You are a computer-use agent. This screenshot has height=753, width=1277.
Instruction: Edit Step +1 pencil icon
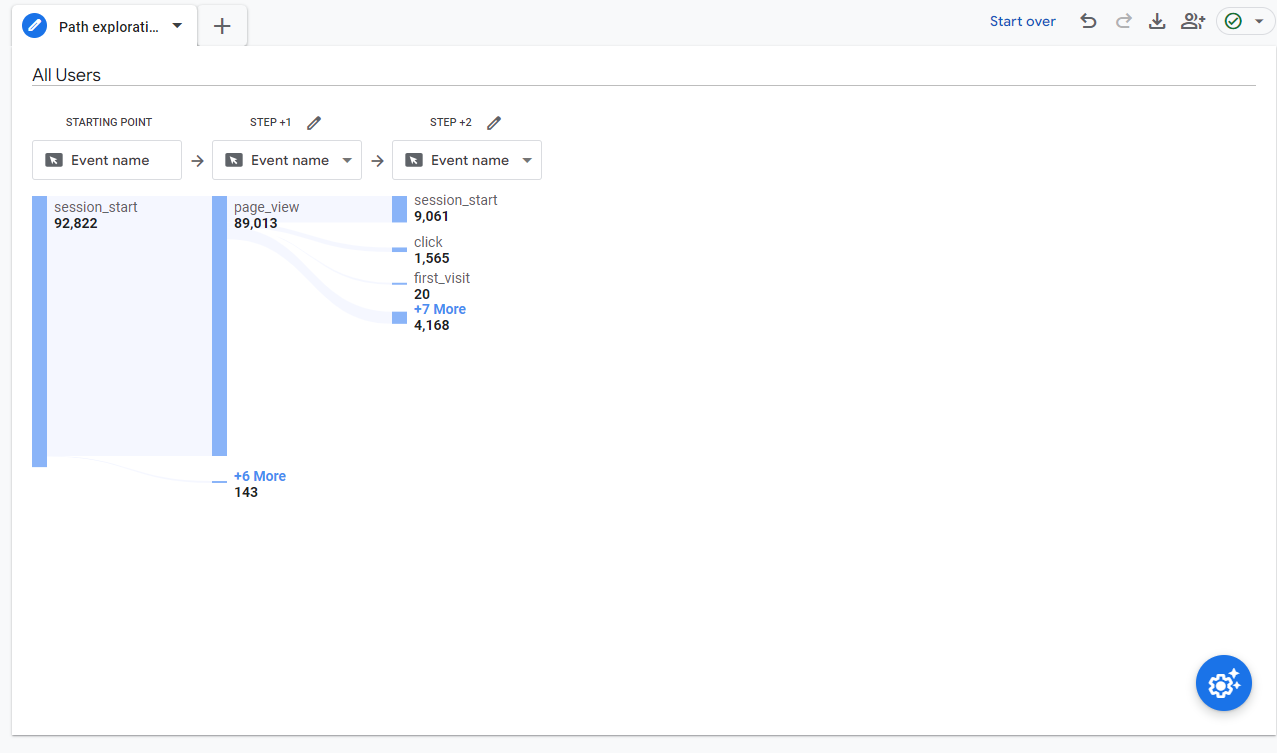(314, 123)
